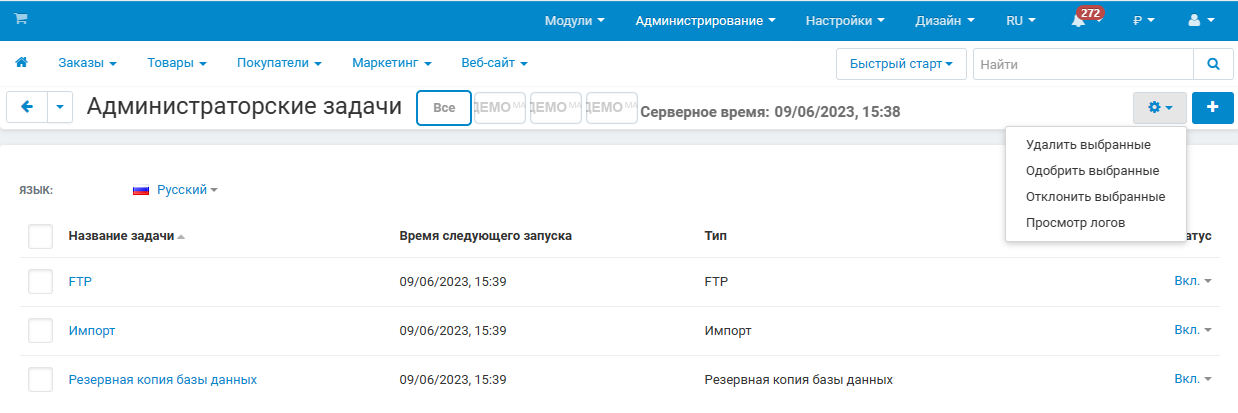The width and height of the screenshot is (1238, 413).
Task: Expand the Быстрый старт dropdown
Action: click(901, 64)
